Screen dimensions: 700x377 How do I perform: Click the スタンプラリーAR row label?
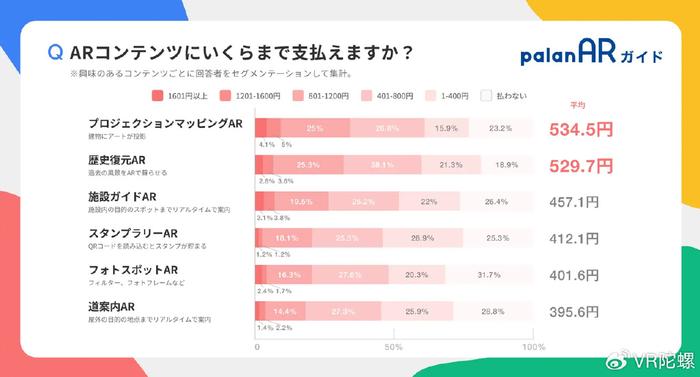pos(133,233)
